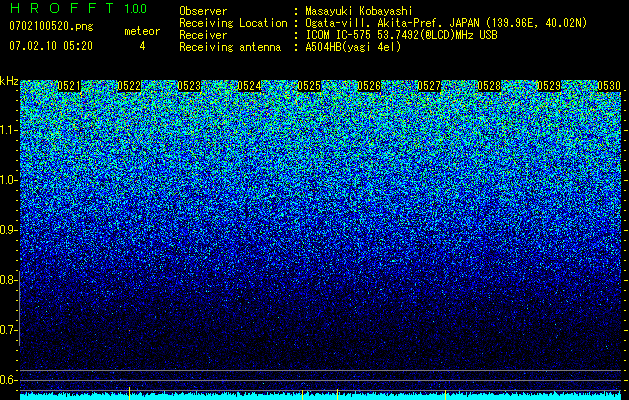Select observer name Masayuki Kobayashi

tap(359, 12)
